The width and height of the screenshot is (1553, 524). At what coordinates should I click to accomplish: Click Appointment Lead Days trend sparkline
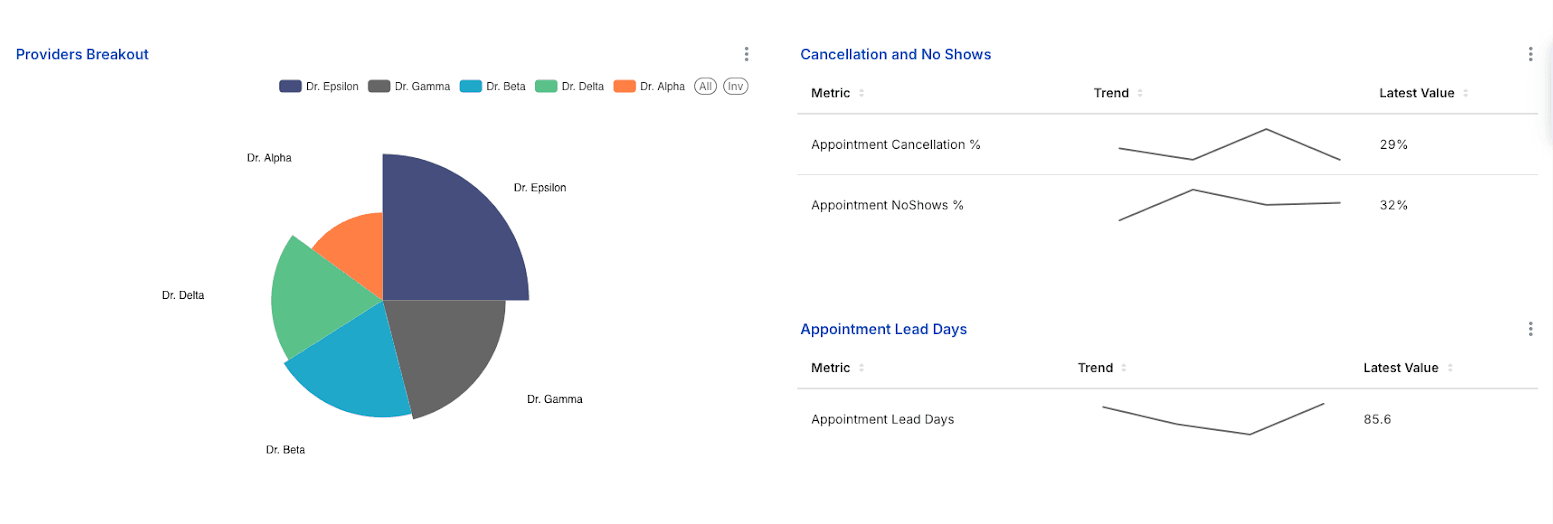(x=1213, y=419)
